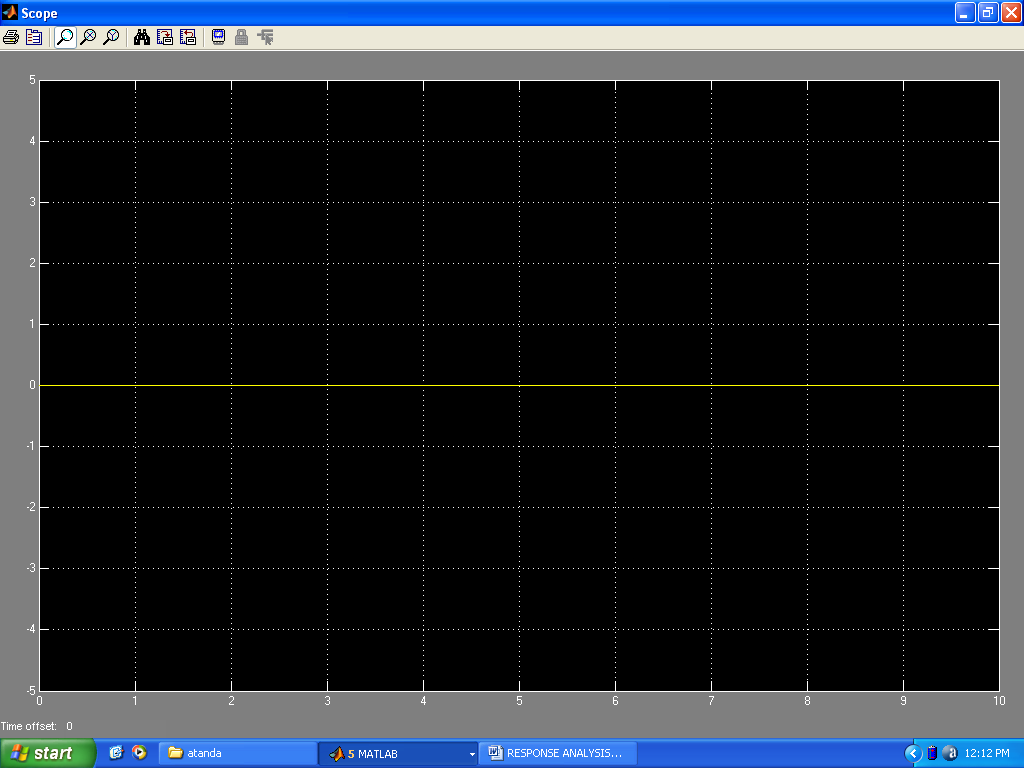This screenshot has width=1024, height=768.
Task: Click Restore saved axes settings icon
Action: tap(188, 37)
